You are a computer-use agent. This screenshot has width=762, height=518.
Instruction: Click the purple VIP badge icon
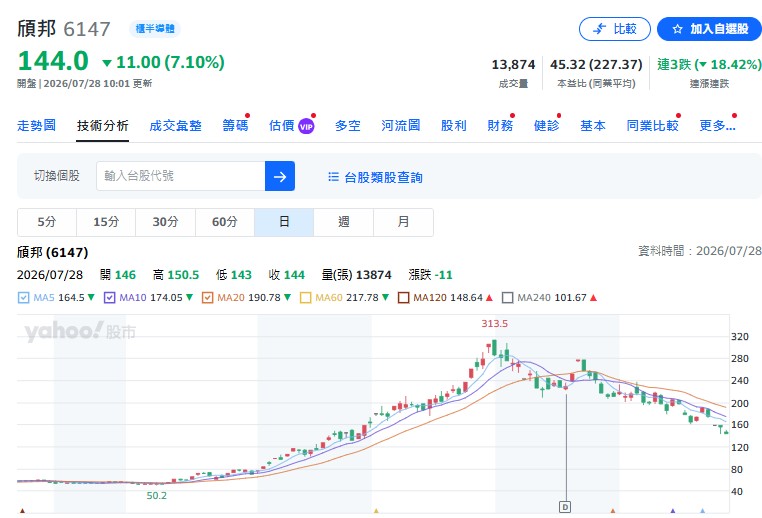click(x=306, y=126)
